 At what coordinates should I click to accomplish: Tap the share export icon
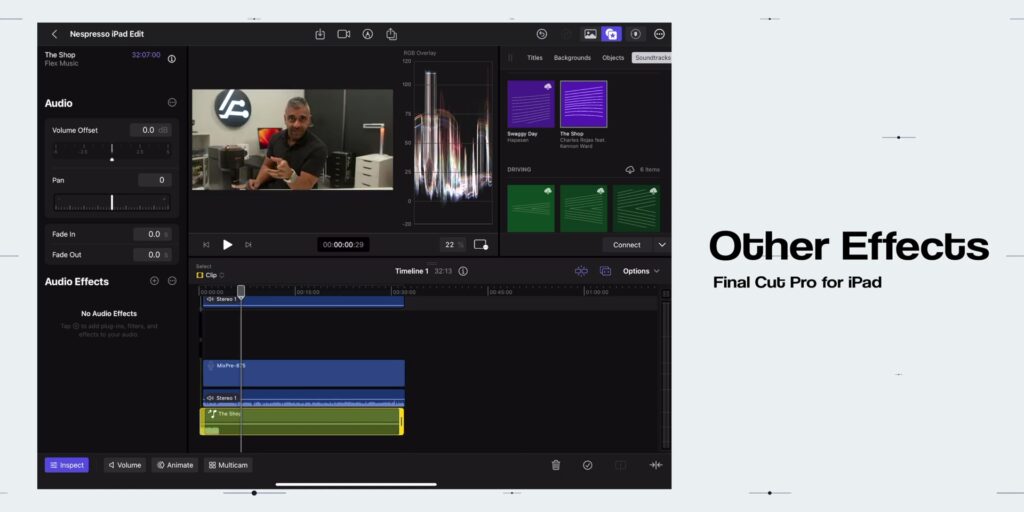(x=391, y=34)
